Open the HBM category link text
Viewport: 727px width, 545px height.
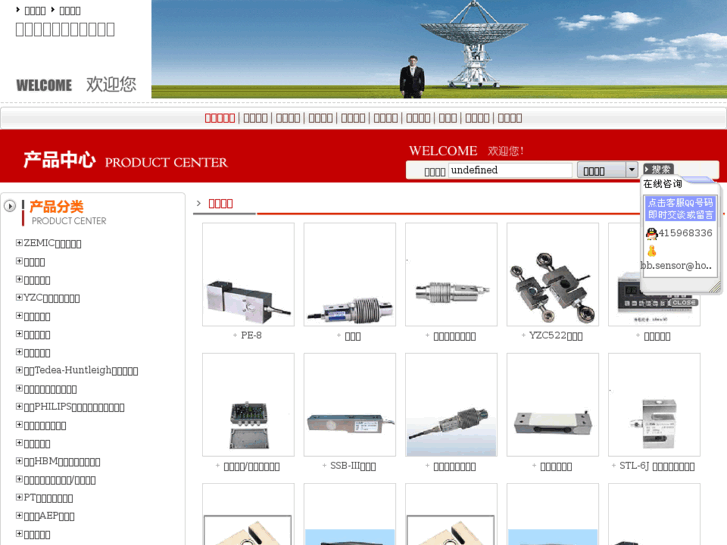point(62,462)
